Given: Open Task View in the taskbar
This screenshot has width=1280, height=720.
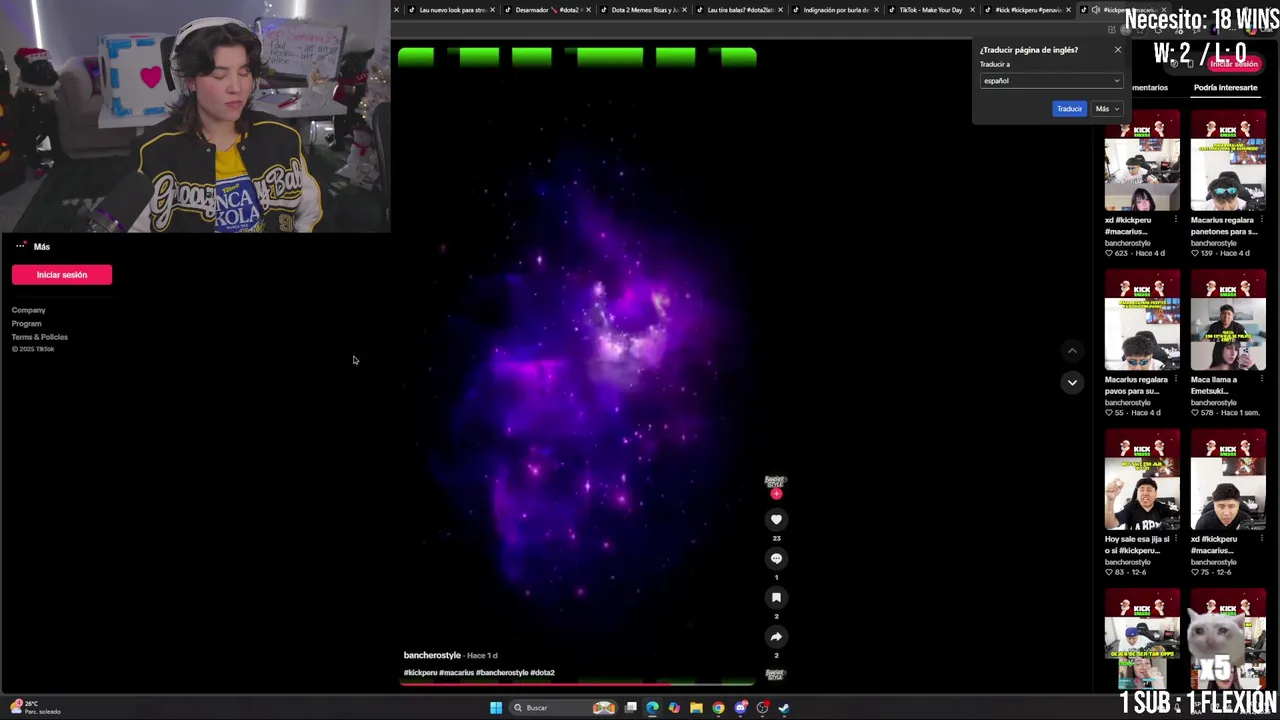Looking at the screenshot, I should 631,708.
